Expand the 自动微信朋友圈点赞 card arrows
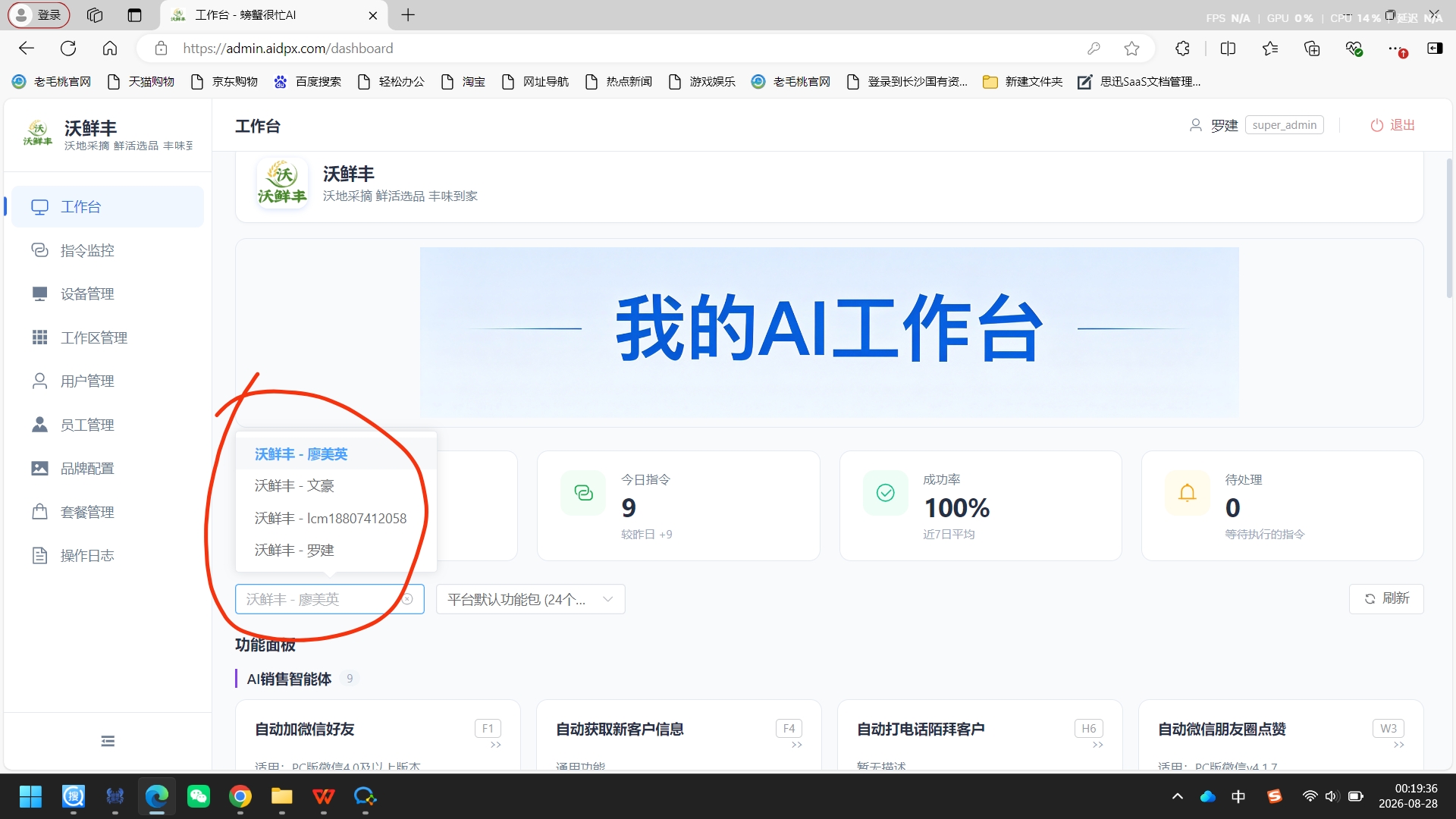The image size is (1456, 819). [x=1398, y=745]
